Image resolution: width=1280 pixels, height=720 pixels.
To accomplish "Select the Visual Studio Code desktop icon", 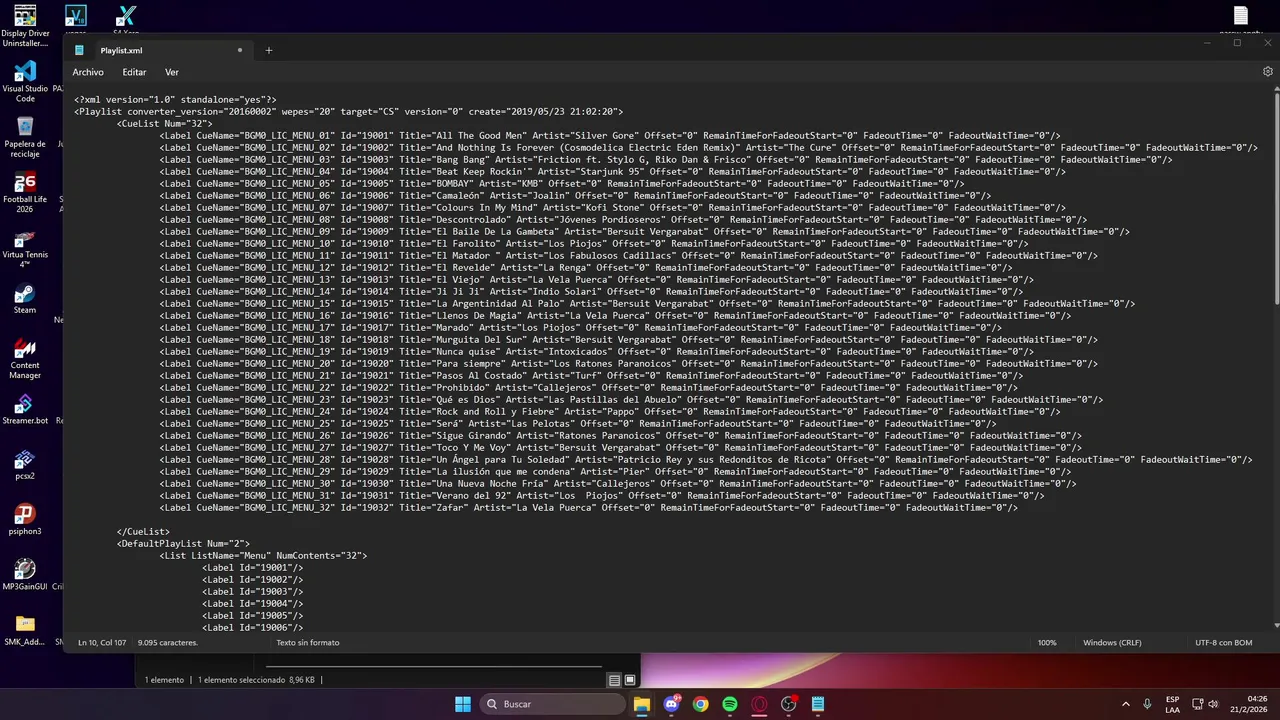I will click(25, 82).
